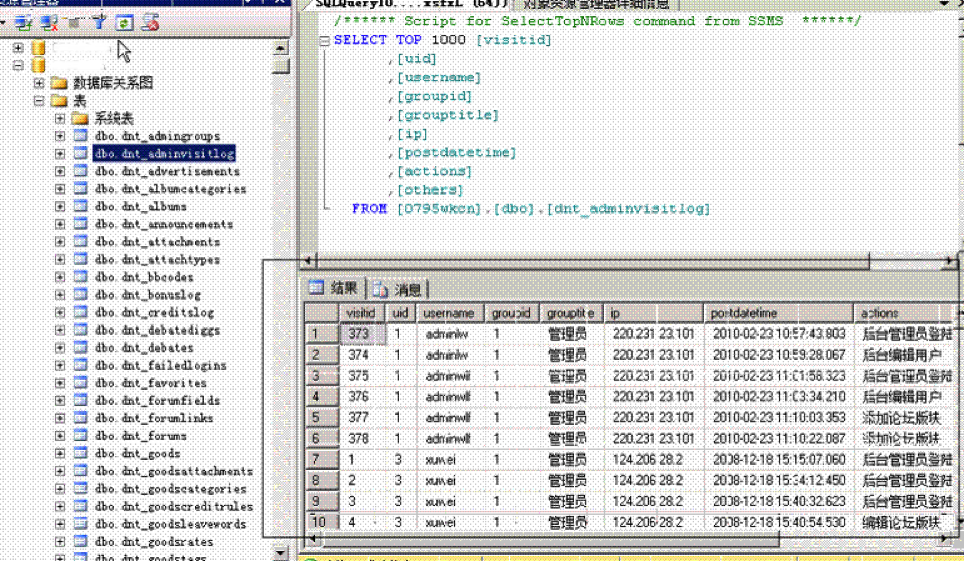Expand the dbo.dnt_forums table node
The width and height of the screenshot is (964, 561).
point(60,437)
